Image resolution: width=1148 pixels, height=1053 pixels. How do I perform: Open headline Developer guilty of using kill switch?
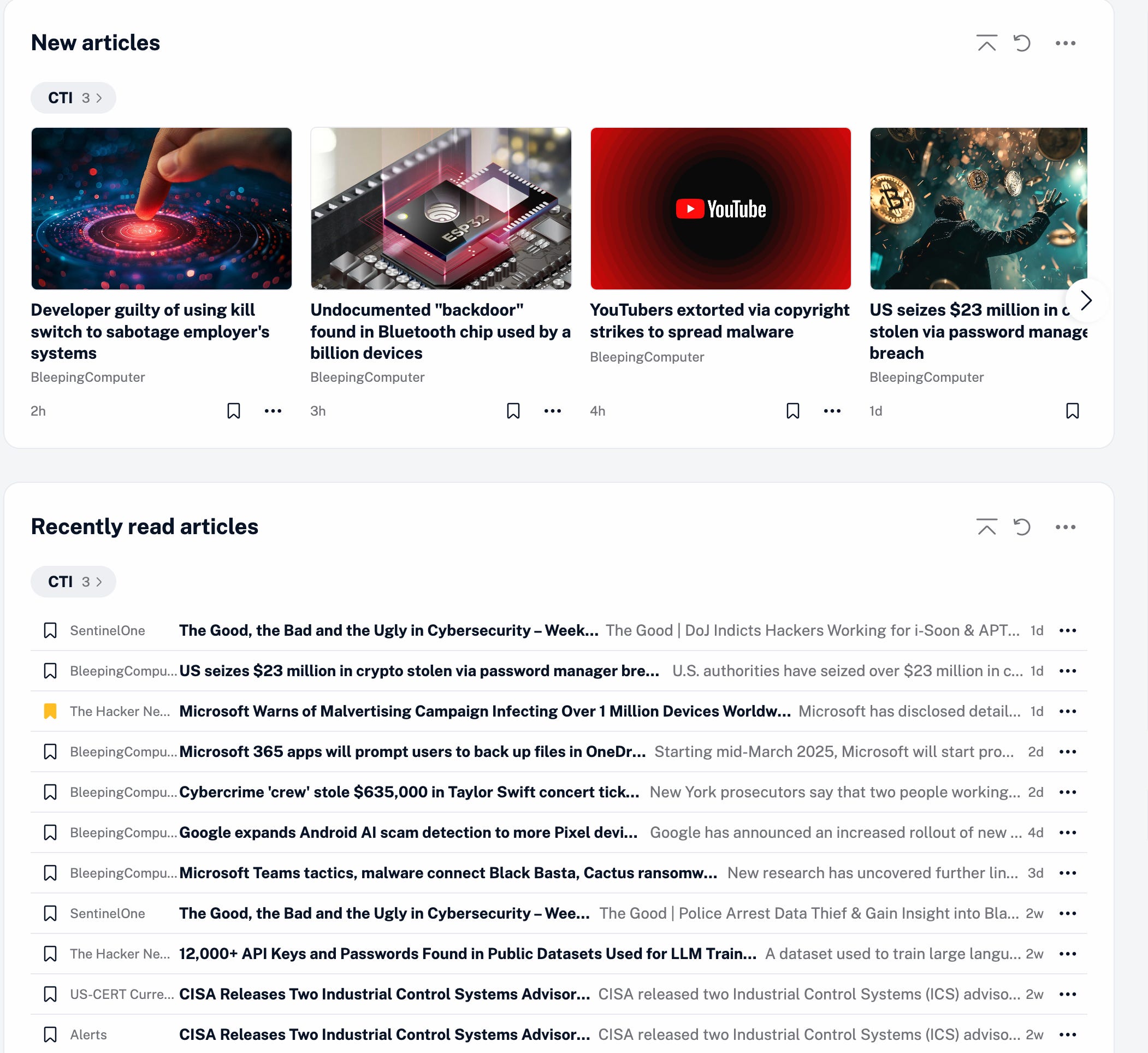pos(150,331)
